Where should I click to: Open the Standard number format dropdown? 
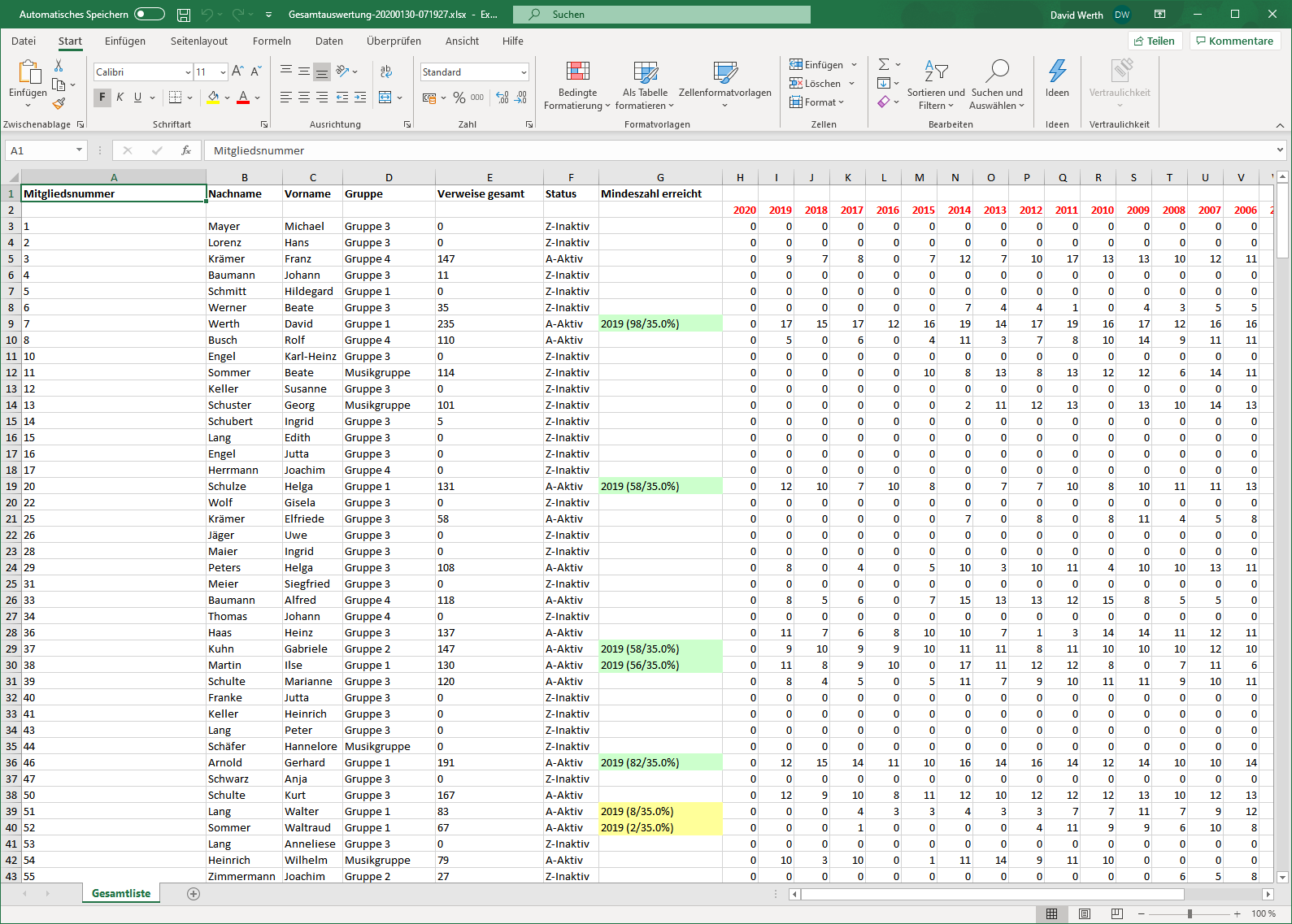point(524,72)
